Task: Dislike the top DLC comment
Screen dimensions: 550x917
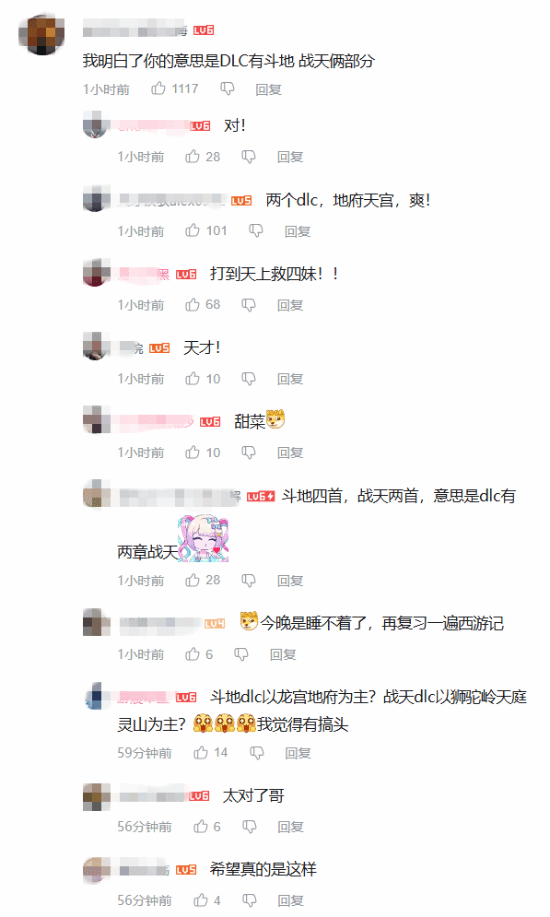Action: click(227, 89)
